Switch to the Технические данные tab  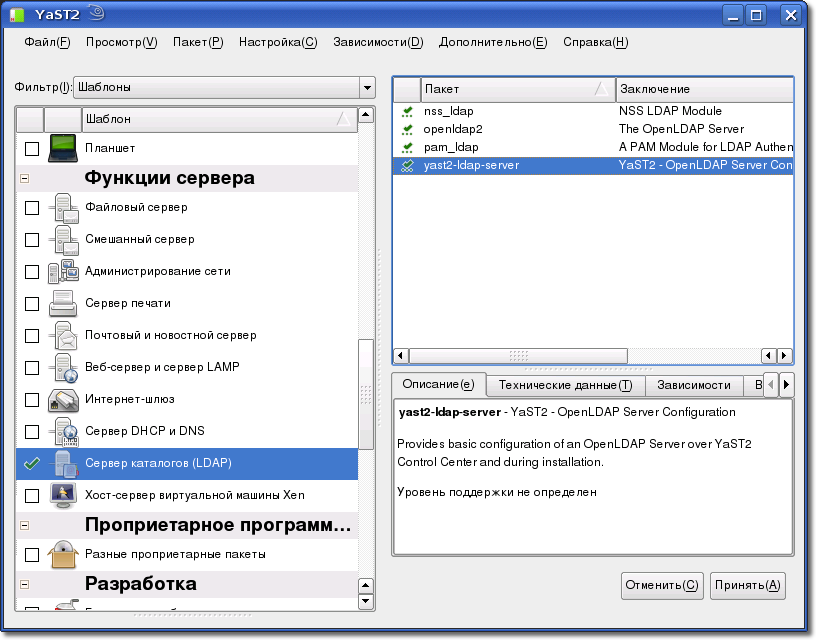(x=566, y=385)
